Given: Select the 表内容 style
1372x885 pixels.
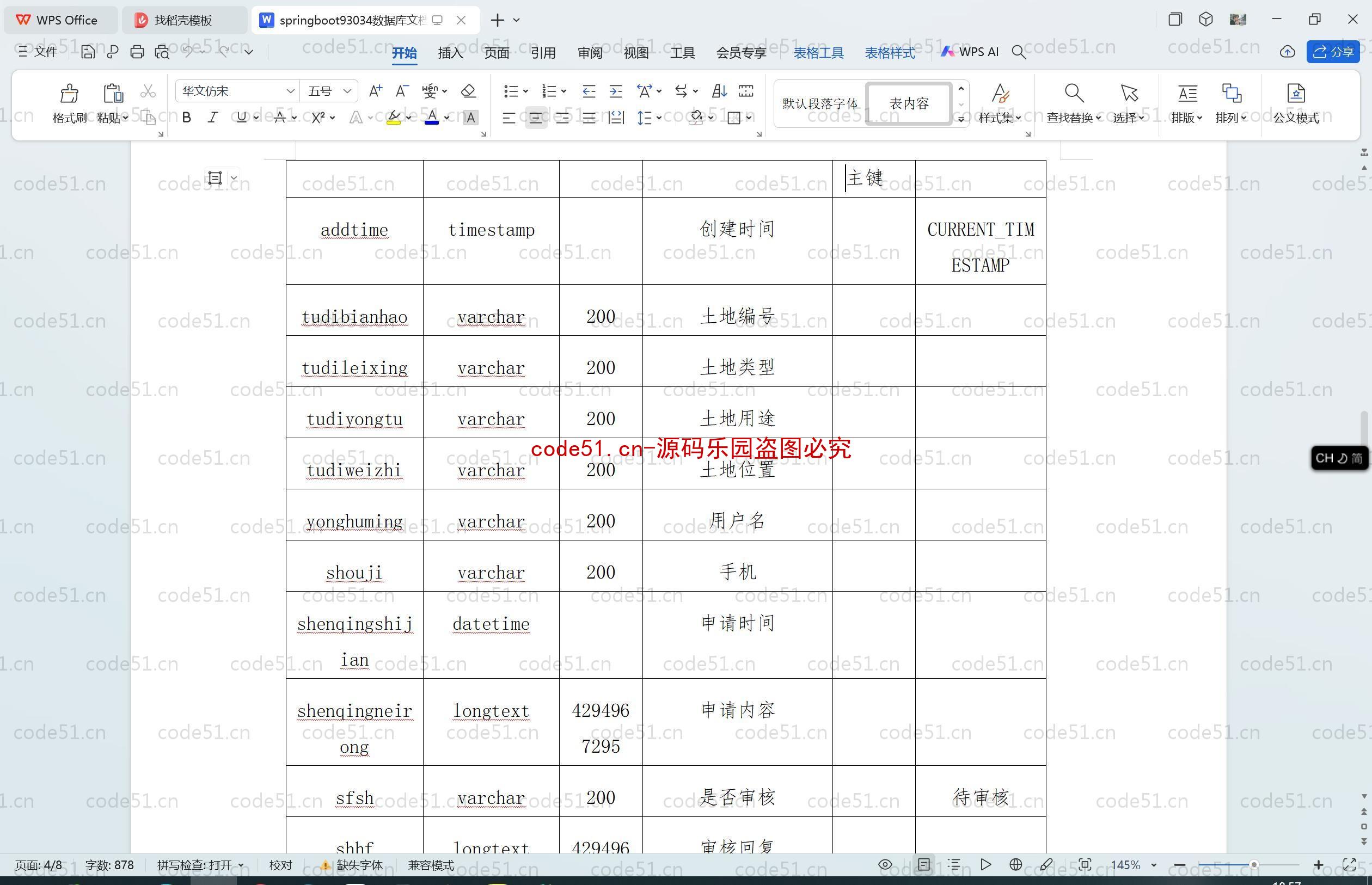Looking at the screenshot, I should pos(909,103).
